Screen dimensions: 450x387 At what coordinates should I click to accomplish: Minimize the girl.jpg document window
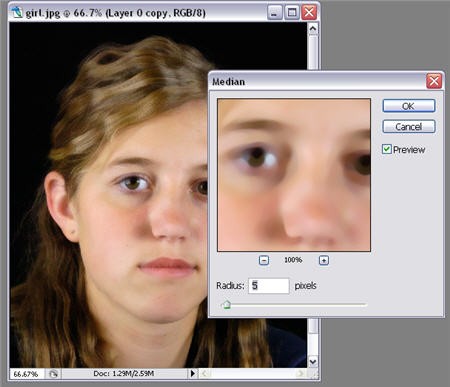(x=275, y=13)
